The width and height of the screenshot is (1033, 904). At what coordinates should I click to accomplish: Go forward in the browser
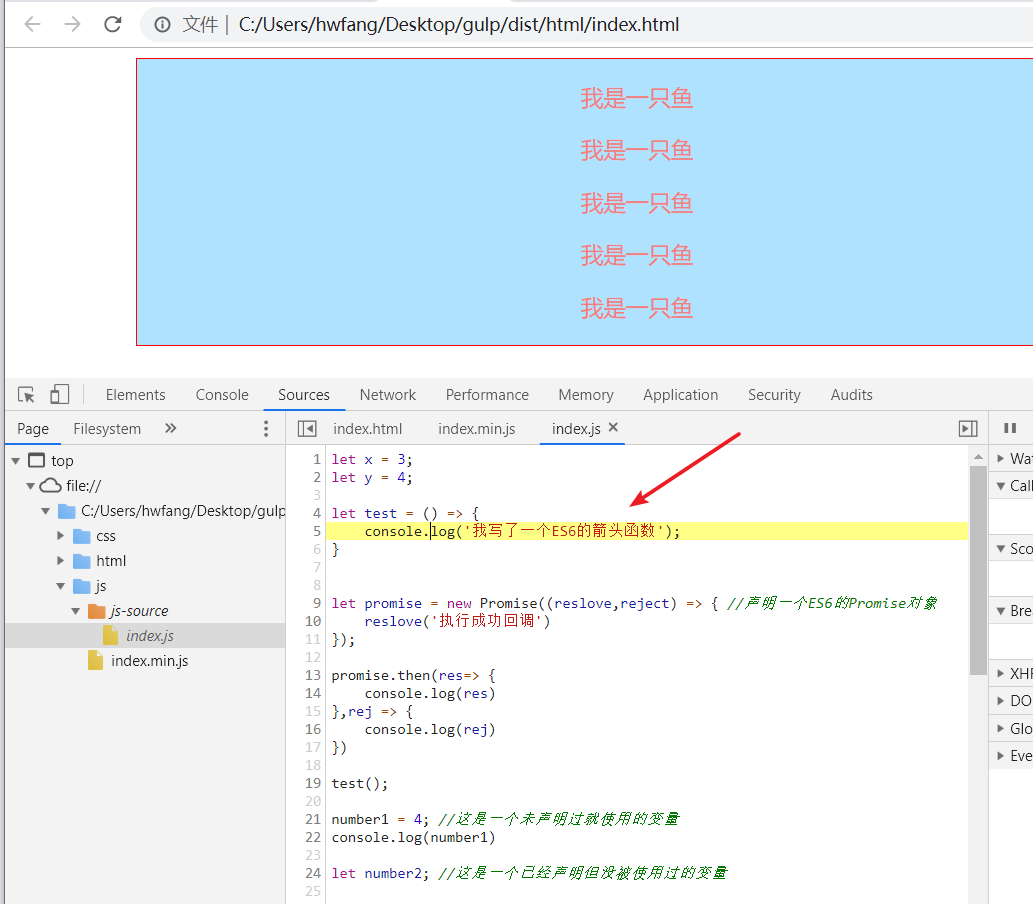click(72, 24)
